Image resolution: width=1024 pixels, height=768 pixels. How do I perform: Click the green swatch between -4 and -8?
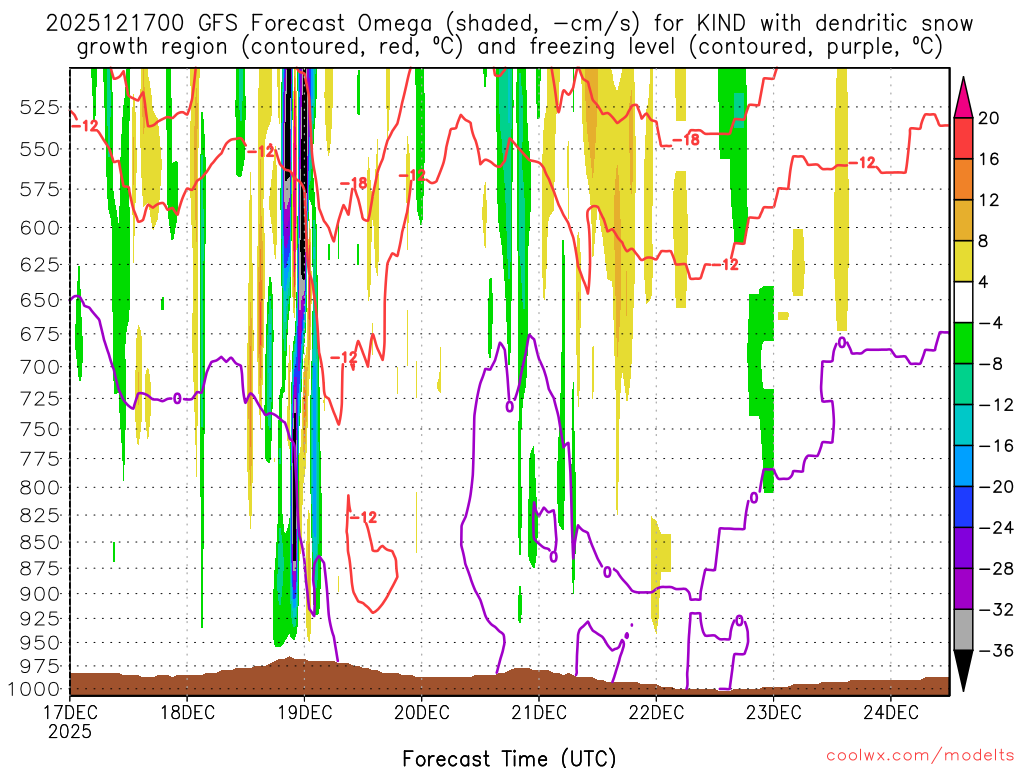963,344
